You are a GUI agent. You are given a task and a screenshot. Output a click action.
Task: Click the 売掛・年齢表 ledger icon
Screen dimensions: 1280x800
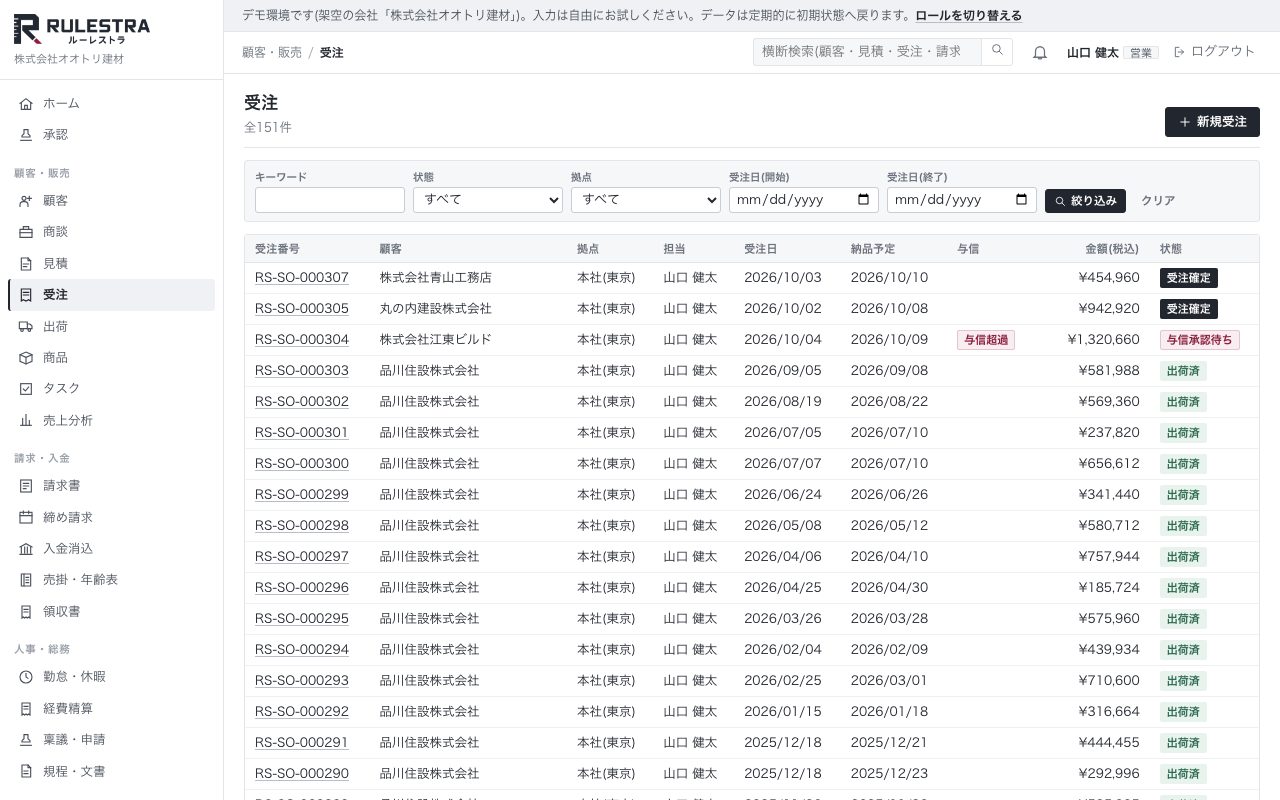click(x=26, y=580)
